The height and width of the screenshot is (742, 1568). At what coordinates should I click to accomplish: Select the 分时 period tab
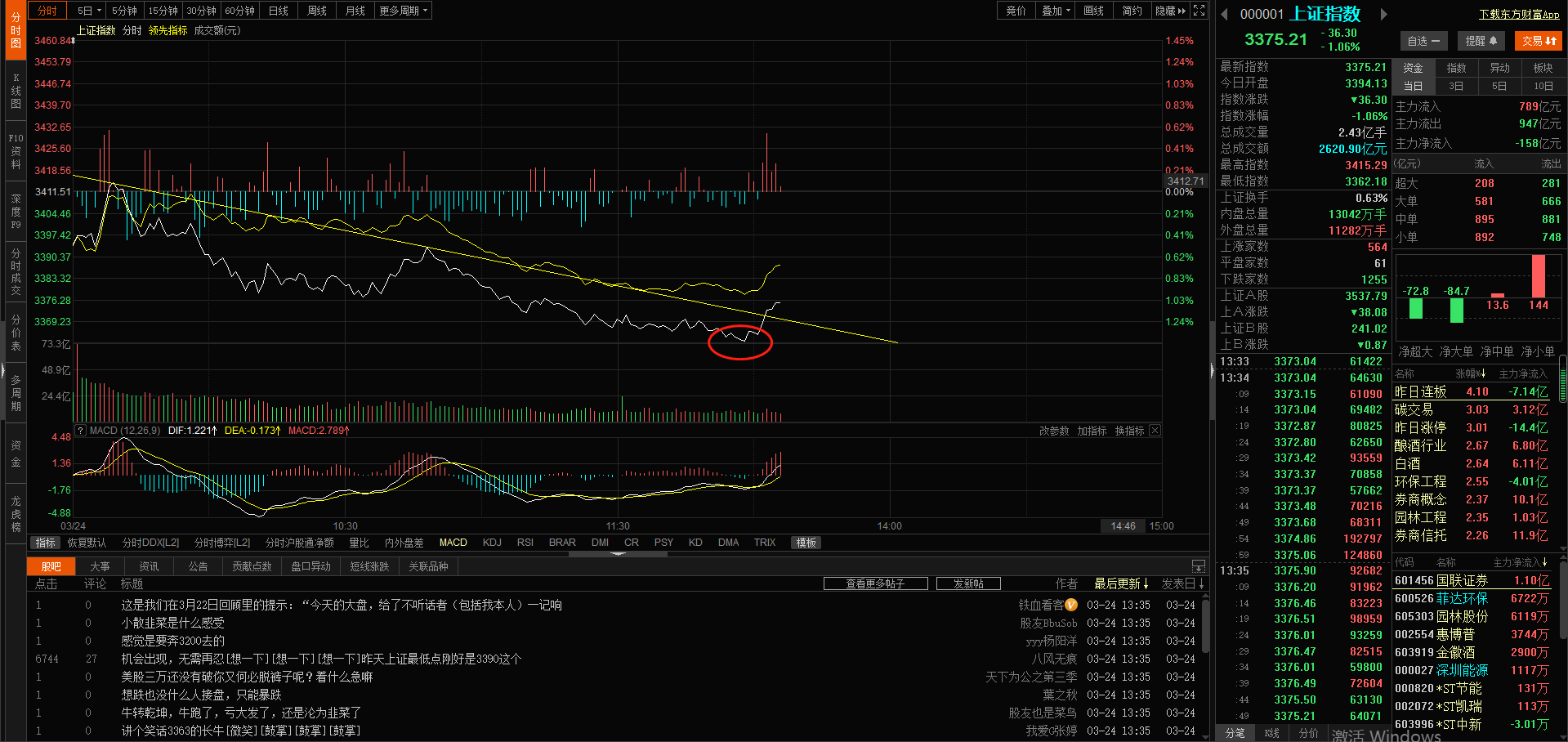click(x=48, y=11)
